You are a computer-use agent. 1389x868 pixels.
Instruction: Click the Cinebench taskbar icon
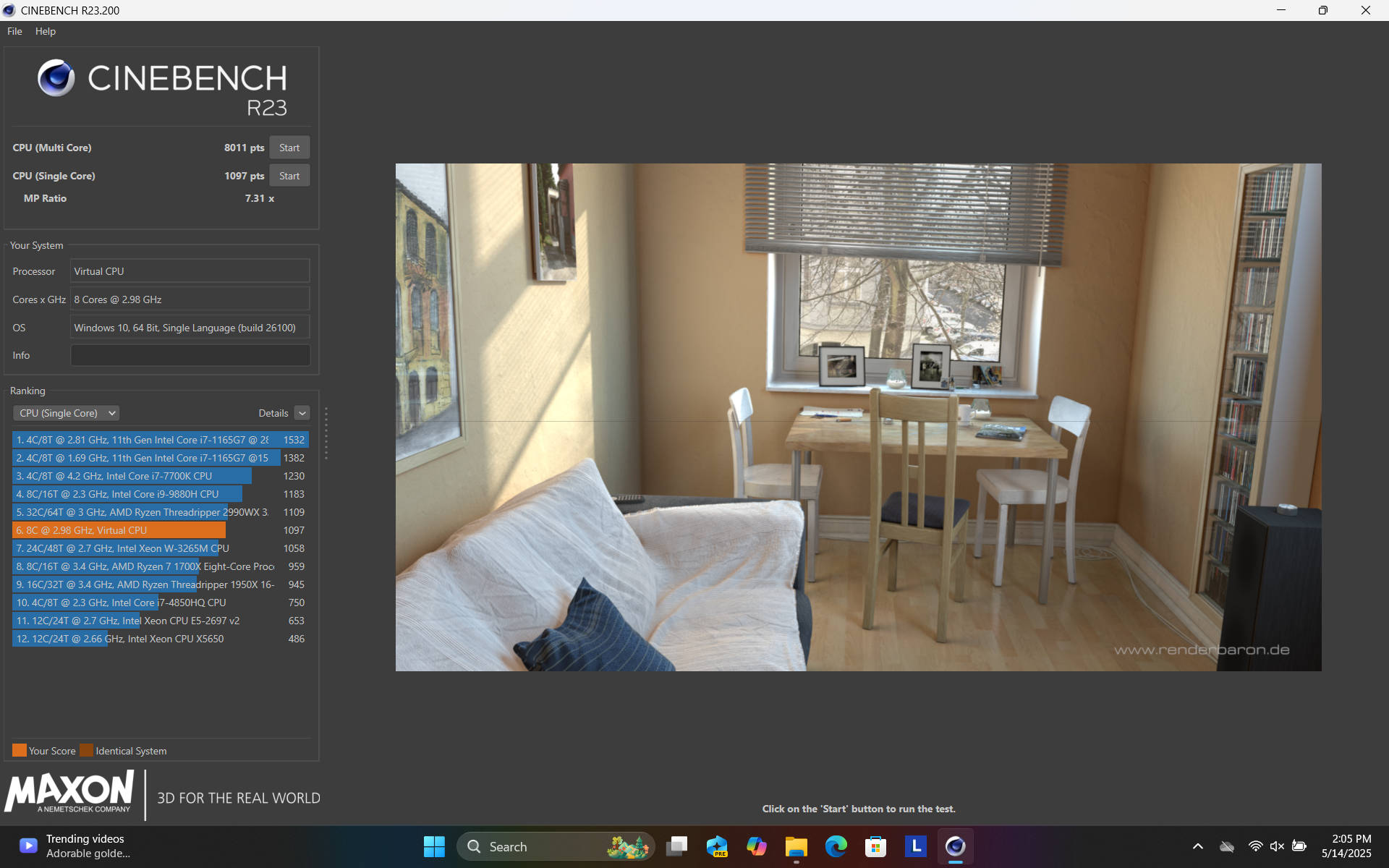(x=955, y=846)
